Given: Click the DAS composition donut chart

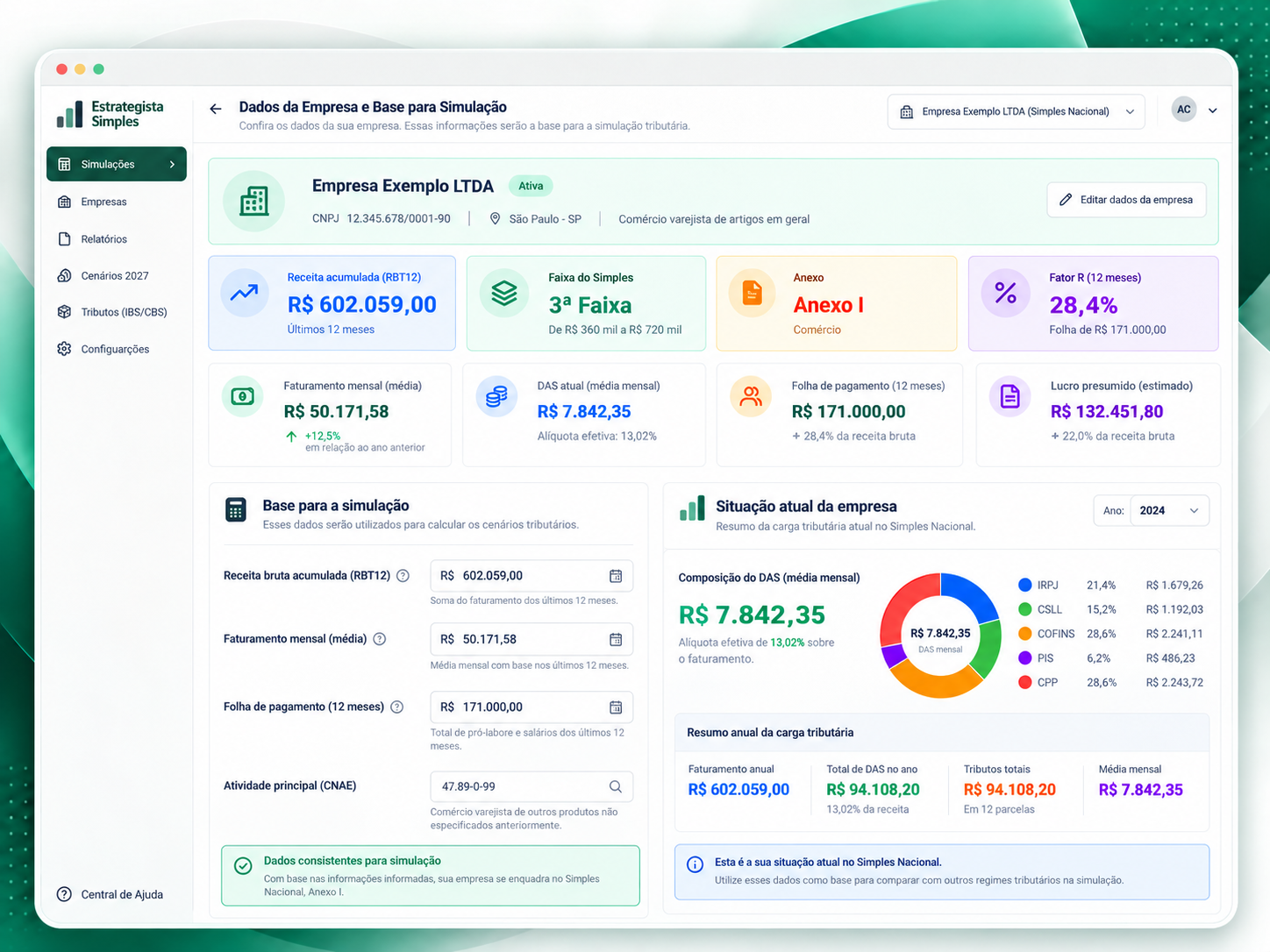Looking at the screenshot, I should point(940,636).
